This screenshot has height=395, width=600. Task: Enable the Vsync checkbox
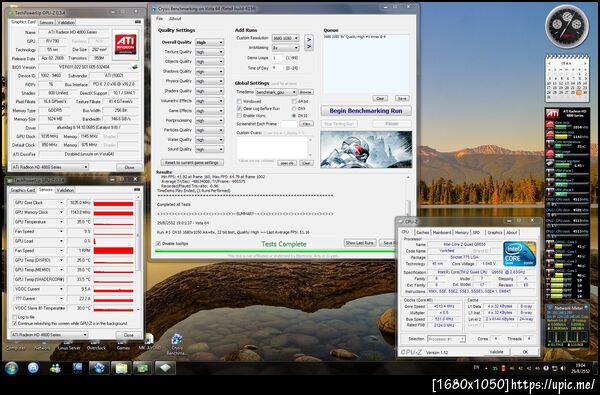tap(239, 115)
